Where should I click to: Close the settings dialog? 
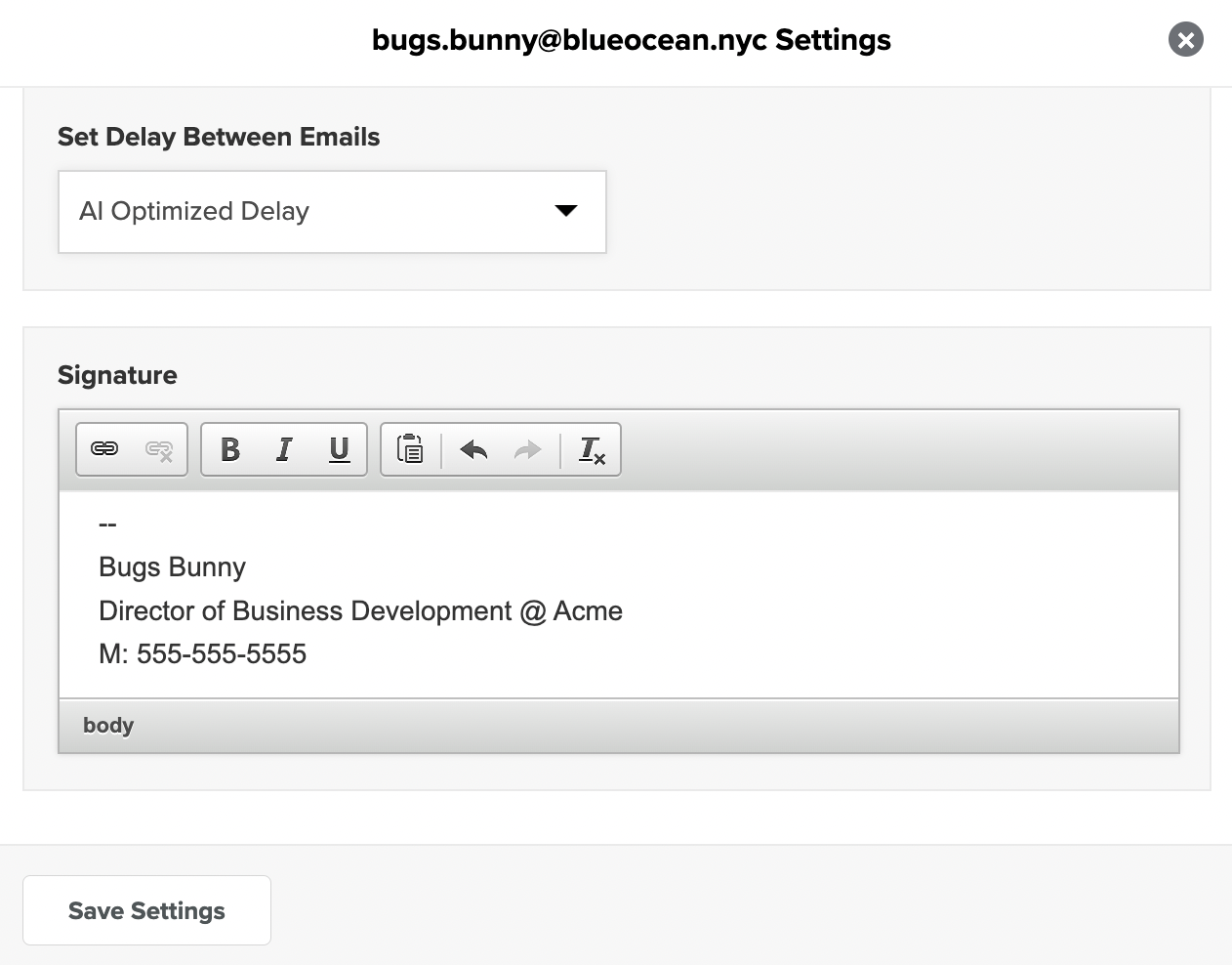(x=1185, y=39)
